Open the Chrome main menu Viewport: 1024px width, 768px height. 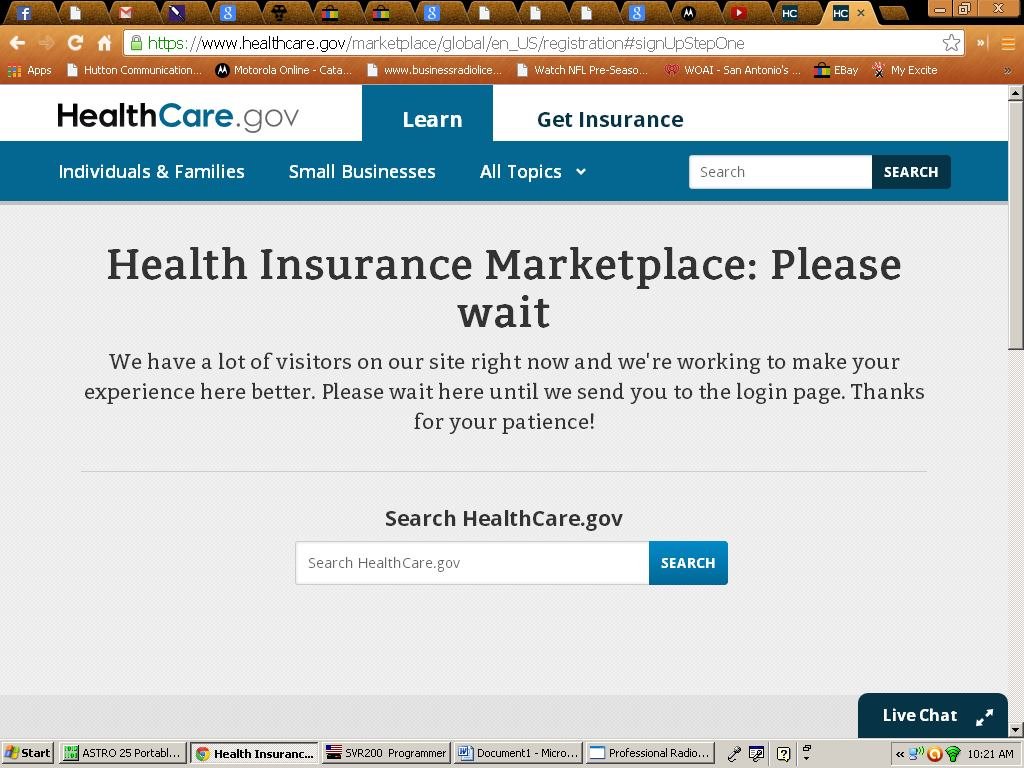point(1008,43)
